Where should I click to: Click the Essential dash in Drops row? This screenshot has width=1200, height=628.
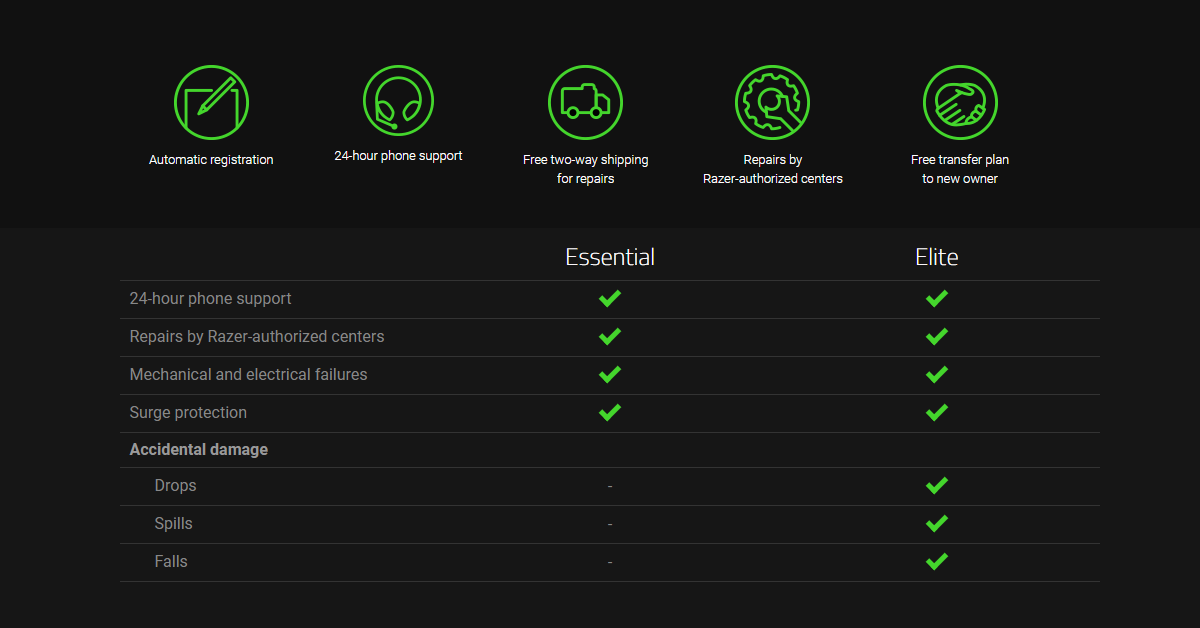(610, 486)
